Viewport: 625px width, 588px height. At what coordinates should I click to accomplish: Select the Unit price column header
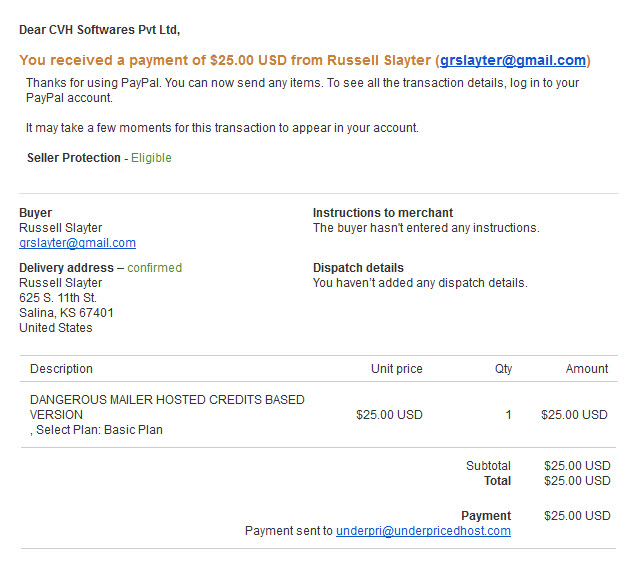[x=397, y=369]
